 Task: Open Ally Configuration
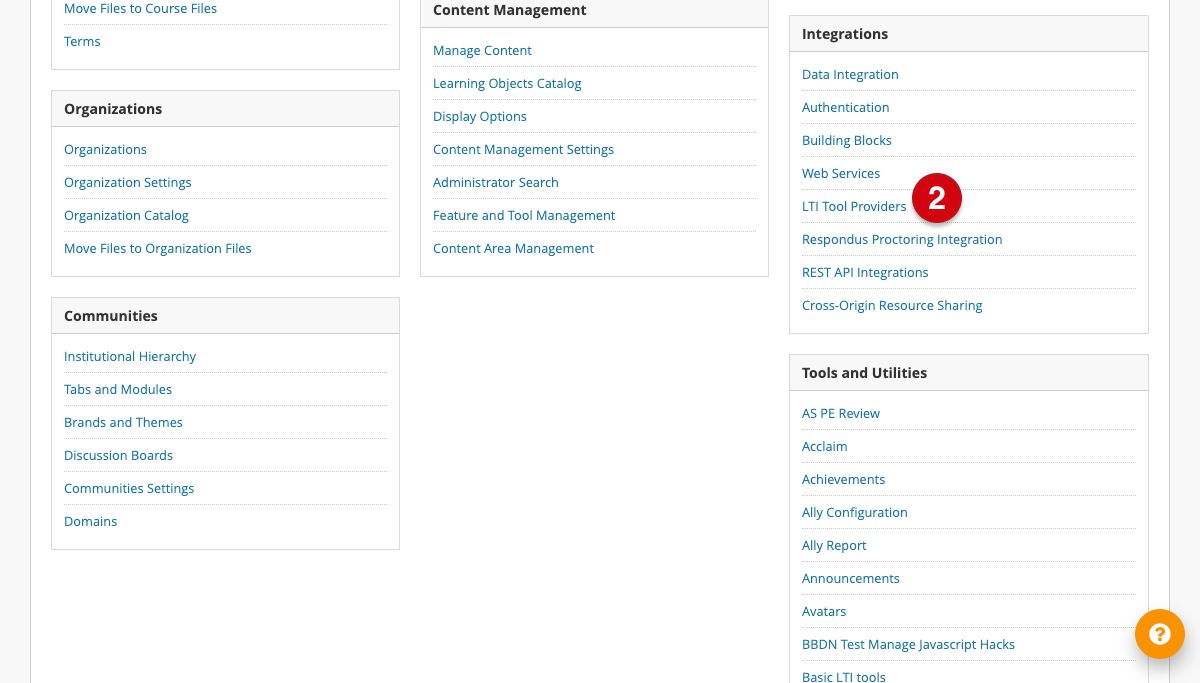coord(855,512)
